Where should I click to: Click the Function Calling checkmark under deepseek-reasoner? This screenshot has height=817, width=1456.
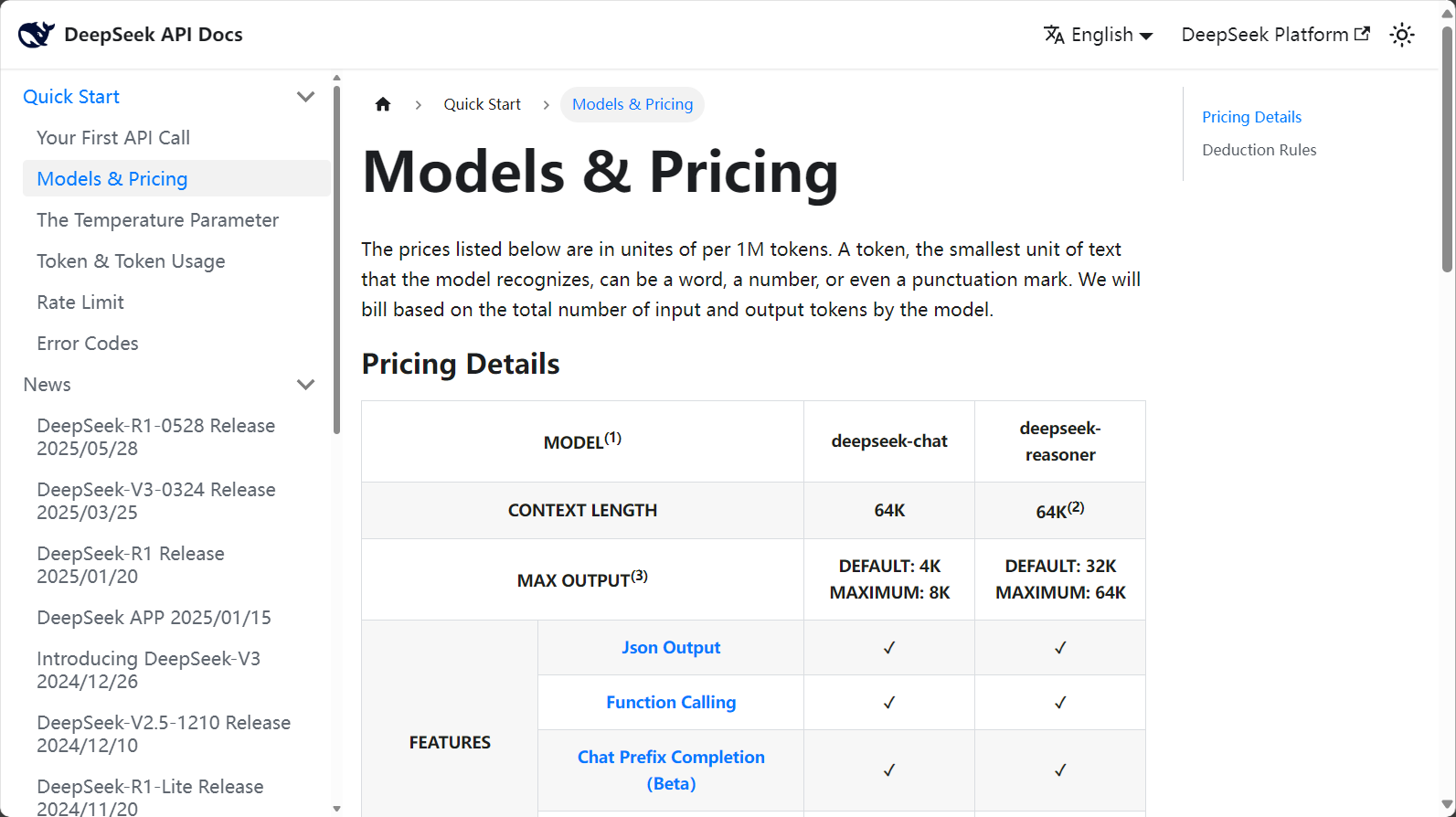click(x=1060, y=703)
